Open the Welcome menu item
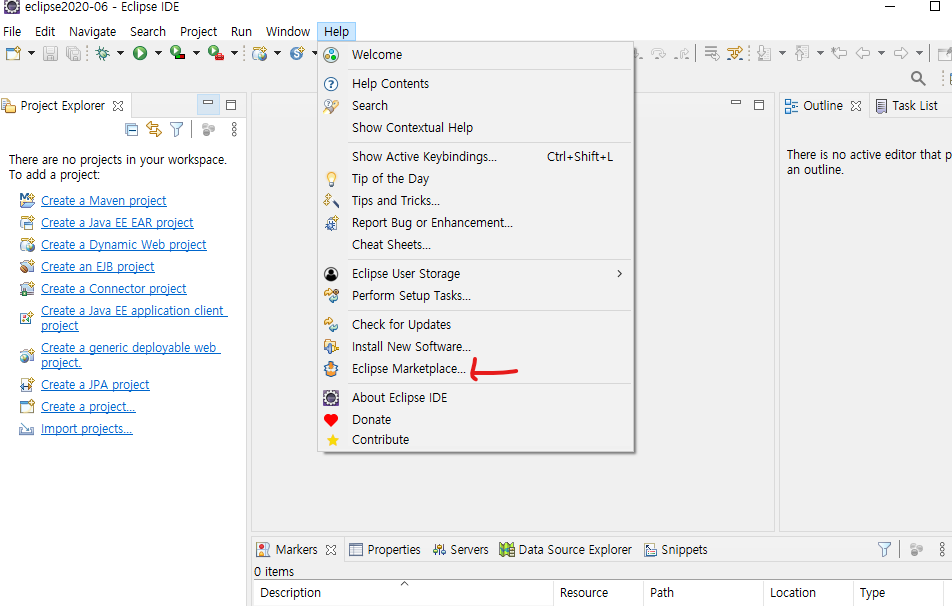This screenshot has width=952, height=606. (376, 55)
